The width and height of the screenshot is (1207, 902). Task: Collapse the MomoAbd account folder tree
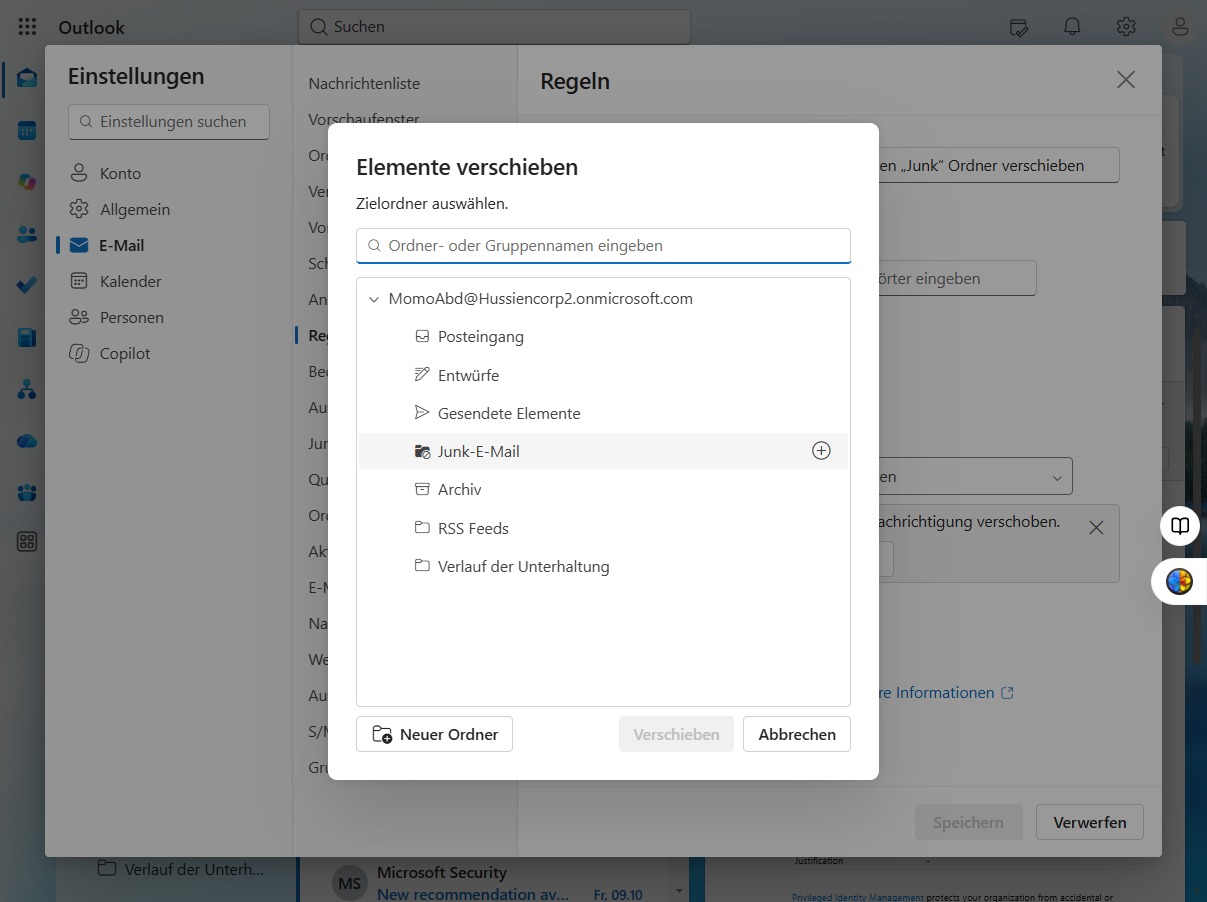tap(374, 299)
